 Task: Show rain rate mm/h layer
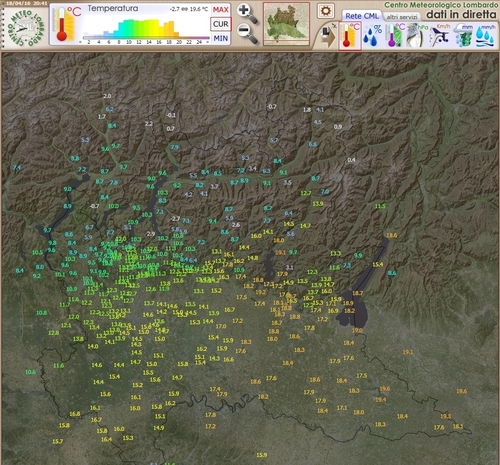tap(485, 35)
